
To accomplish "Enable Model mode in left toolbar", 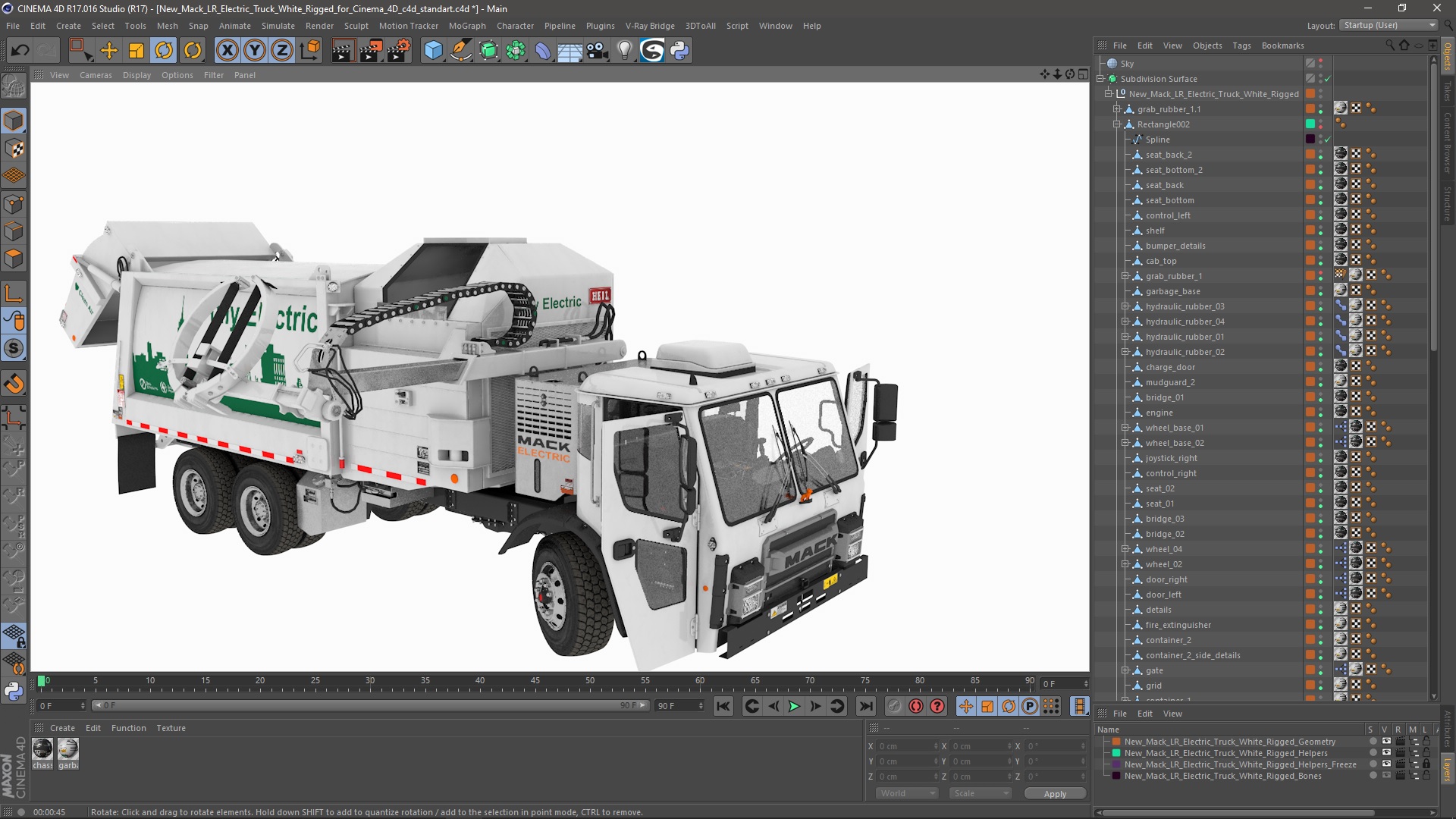I will pos(14,121).
